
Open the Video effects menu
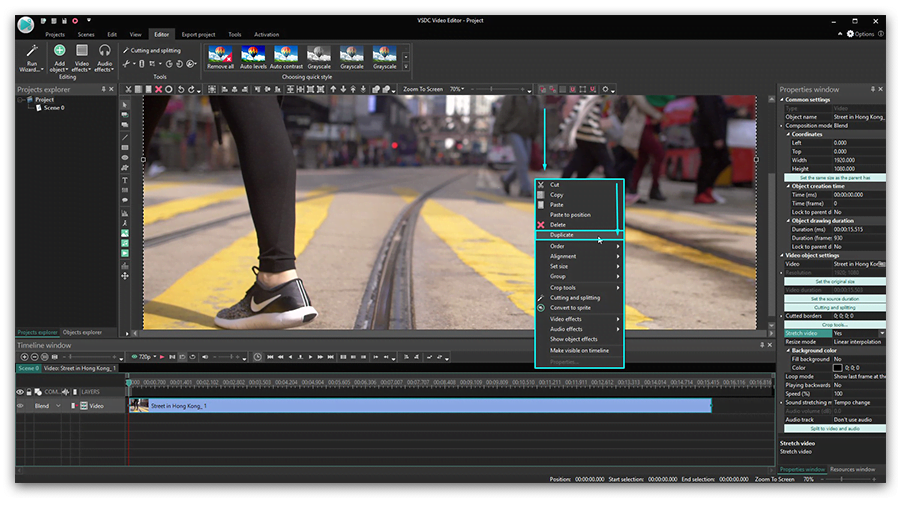pyautogui.click(x=82, y=58)
